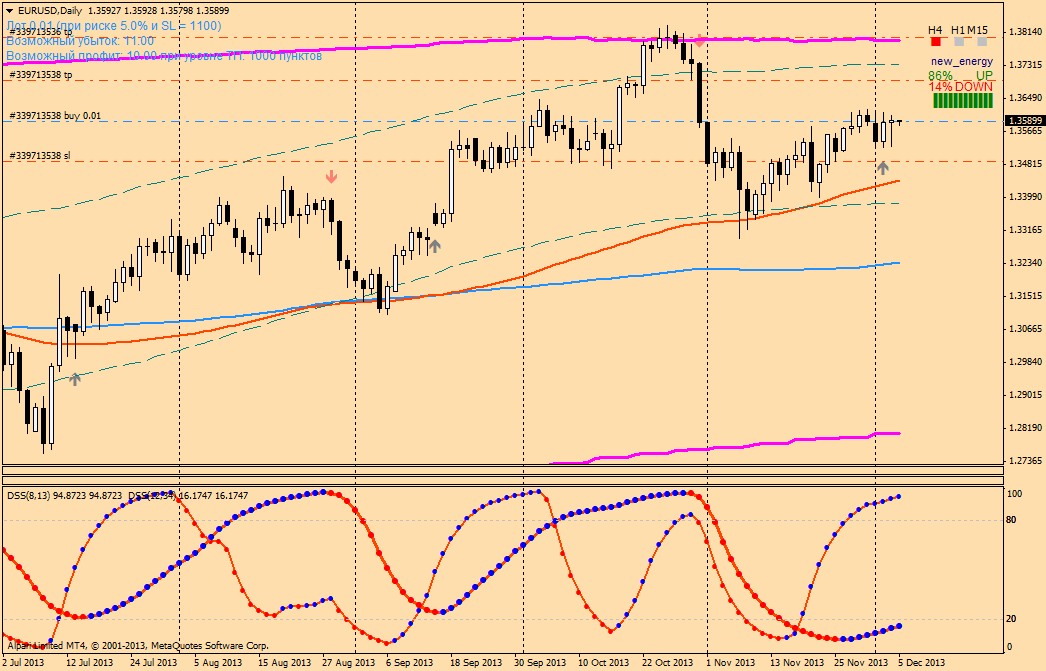Click the new_energy indicator label
The image size is (1046, 671).
[962, 61]
